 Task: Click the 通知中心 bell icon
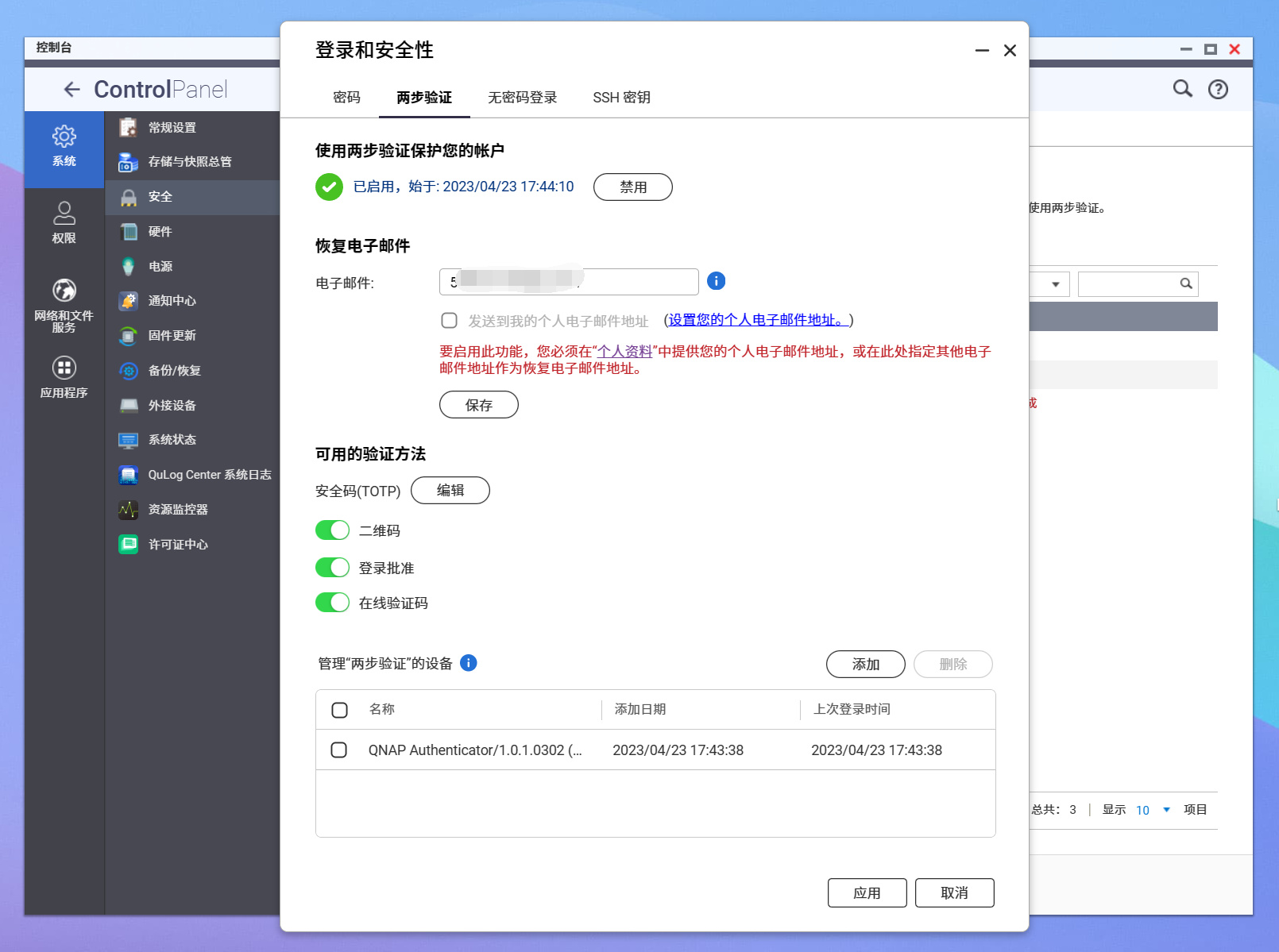pyautogui.click(x=128, y=301)
